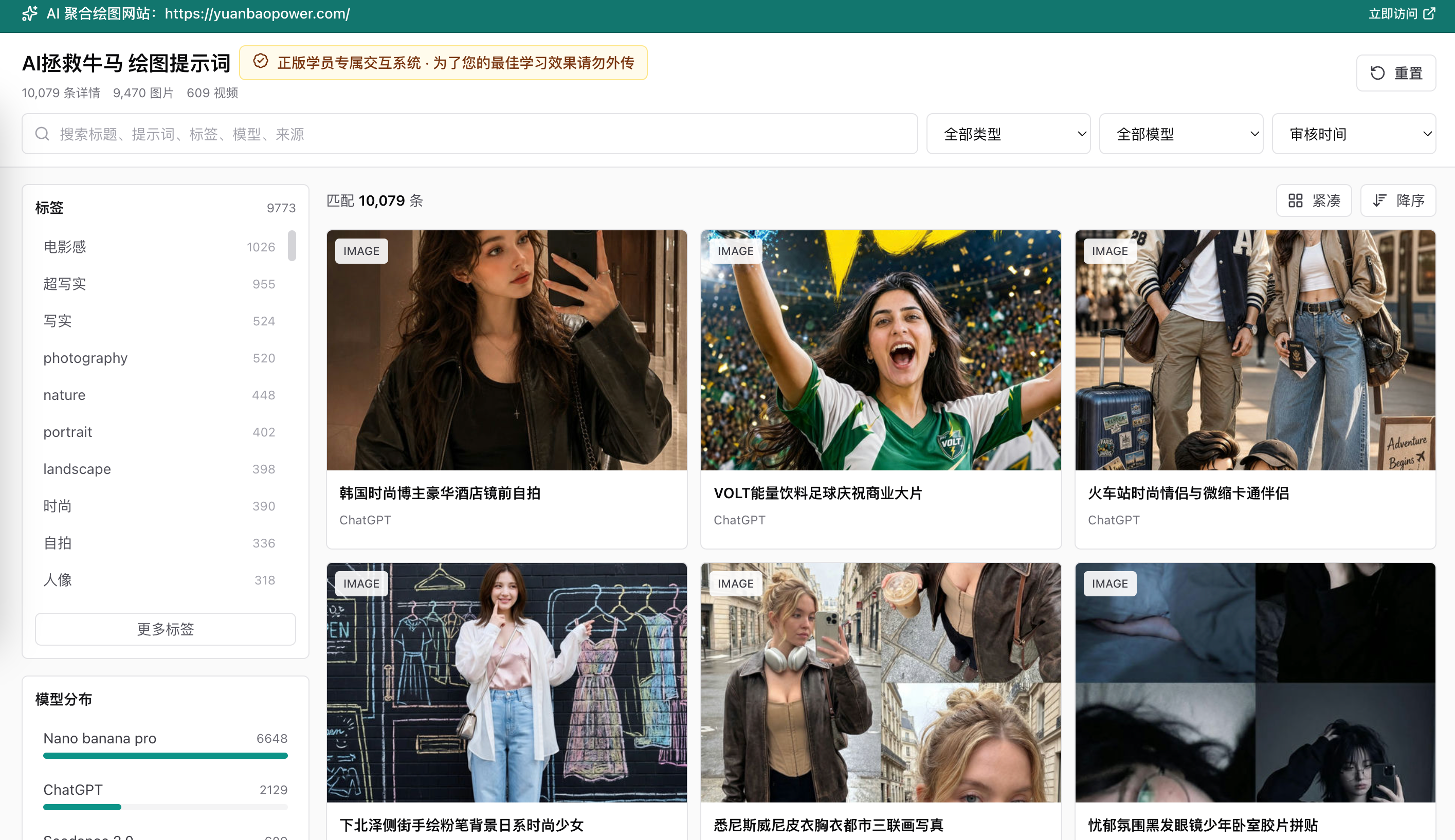The image size is (1455, 840).
Task: Filter by the 超写实 tag
Action: click(159, 284)
